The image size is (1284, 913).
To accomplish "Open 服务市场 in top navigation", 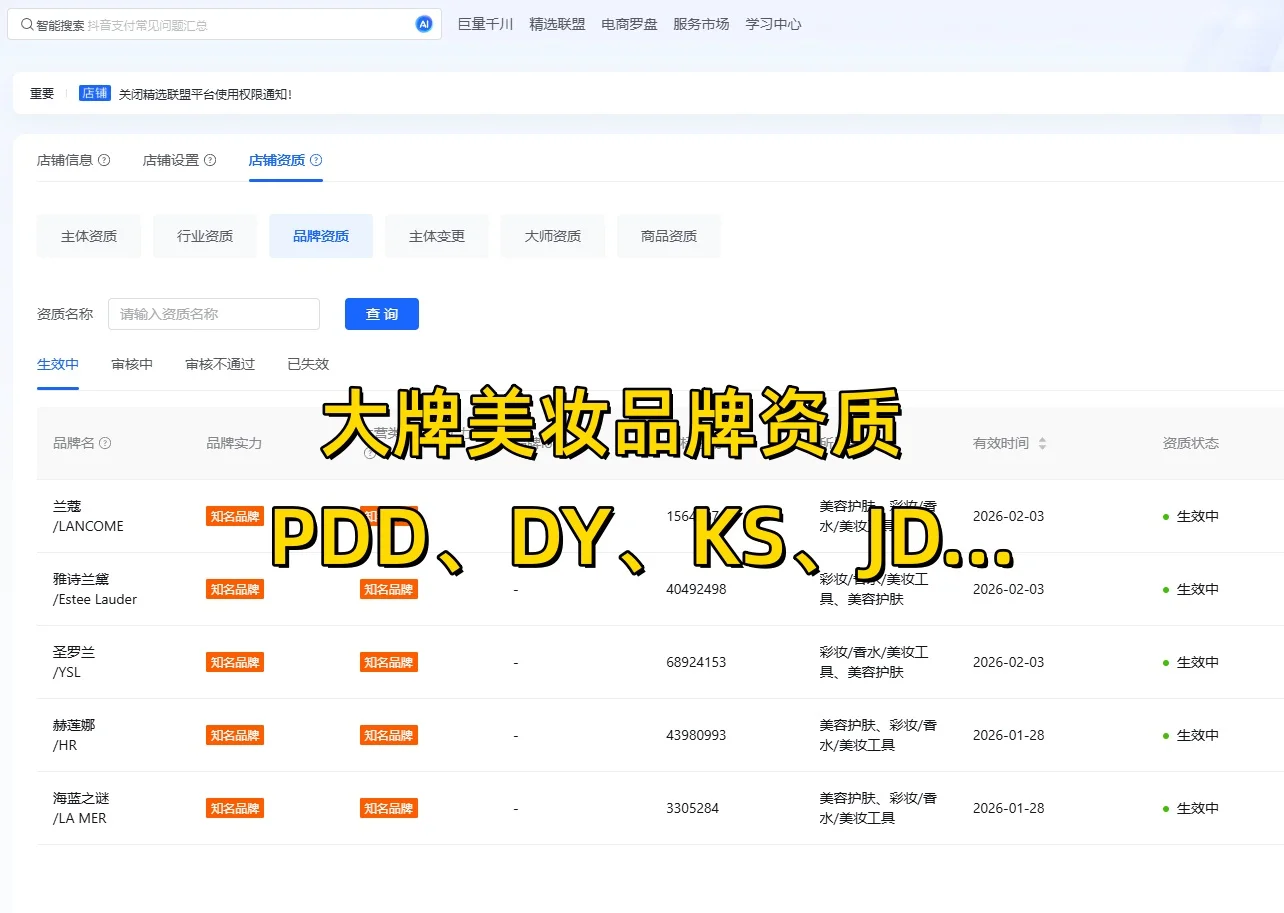I will [x=701, y=24].
